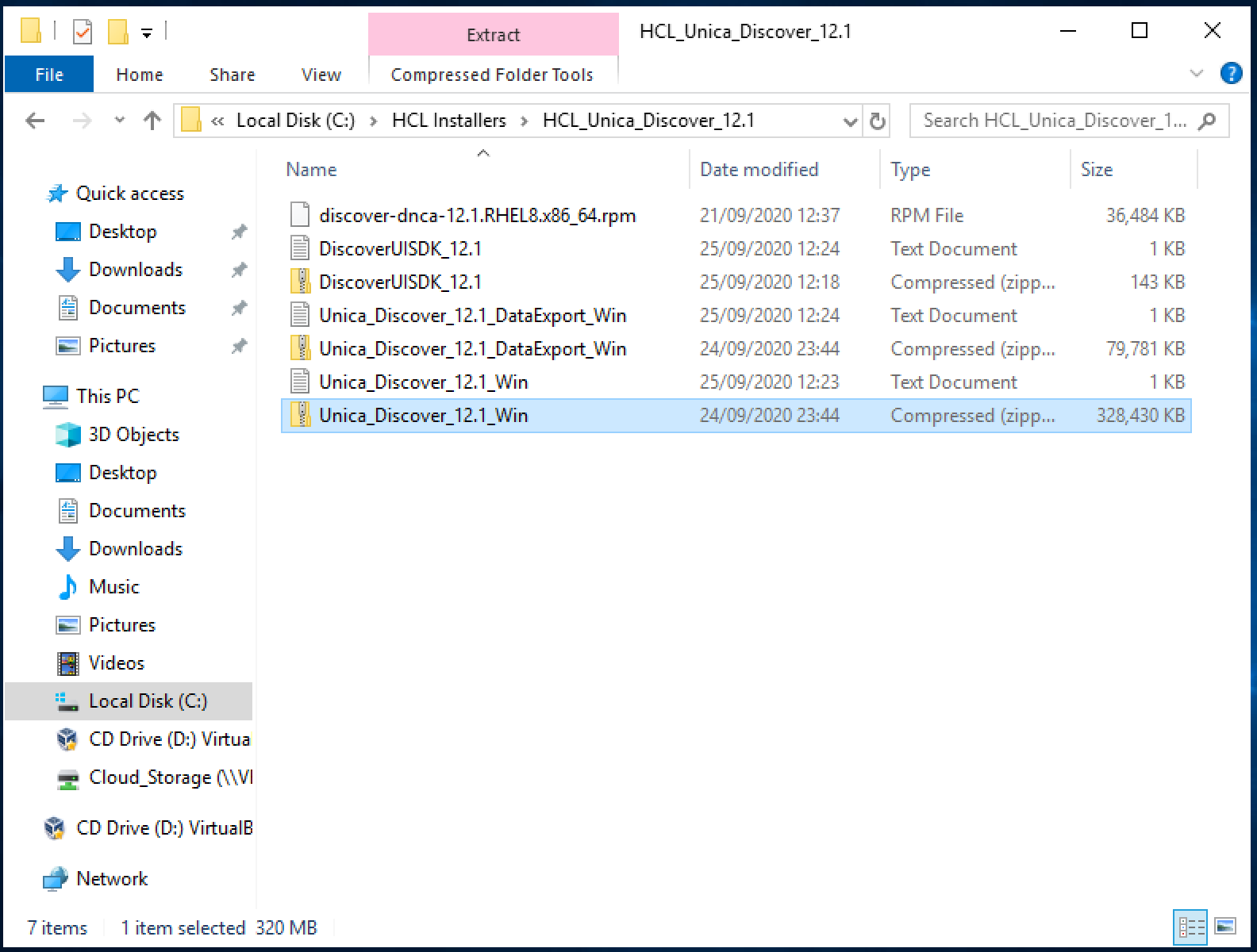Open the Recent locations dropdown arrow
Screen dimensions: 1257x952
pos(120,121)
